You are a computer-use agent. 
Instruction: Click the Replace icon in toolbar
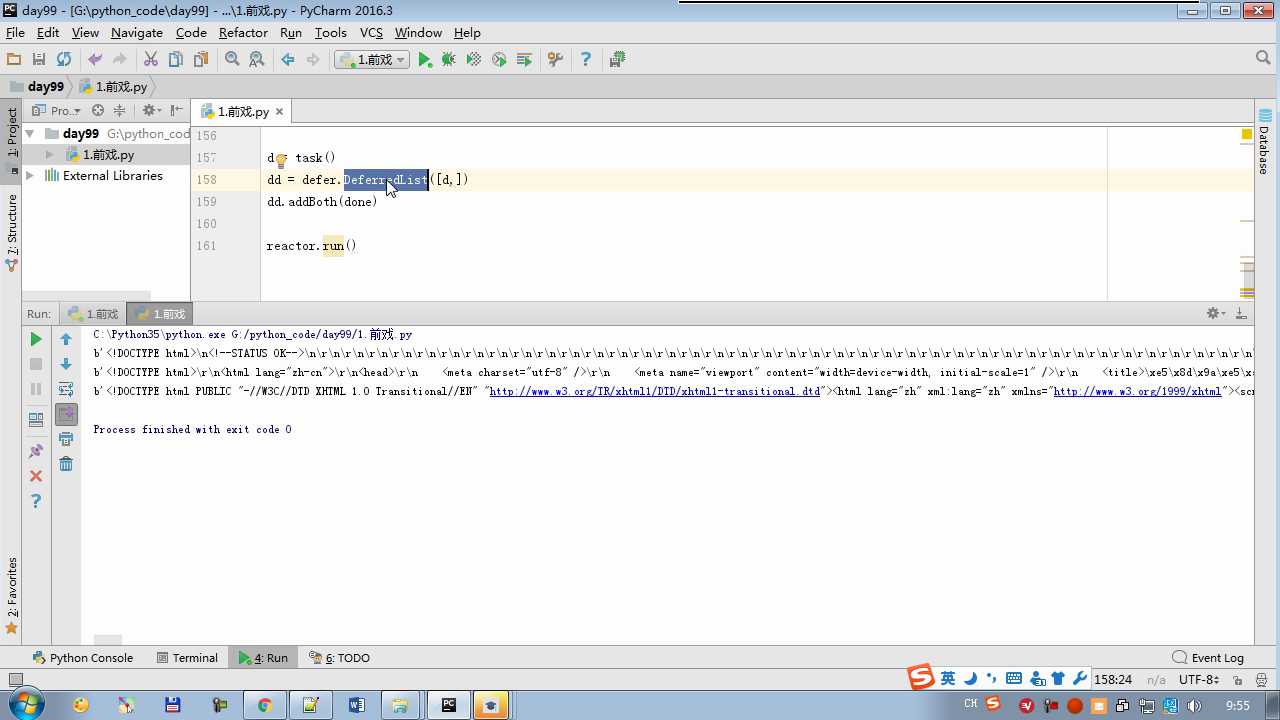tap(257, 60)
